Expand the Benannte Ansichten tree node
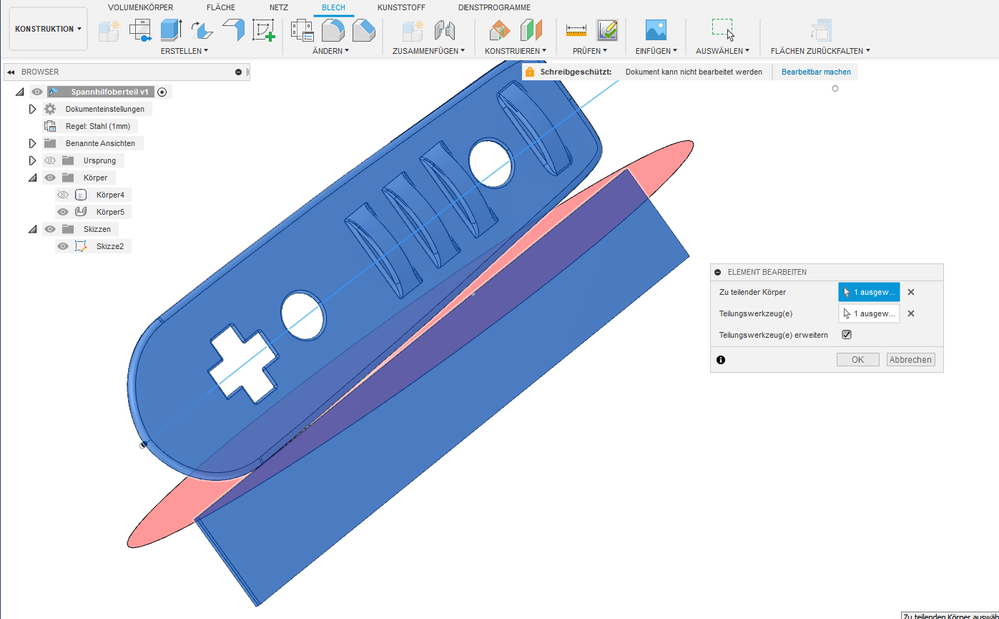Viewport: 999px width, 619px height. 32,143
